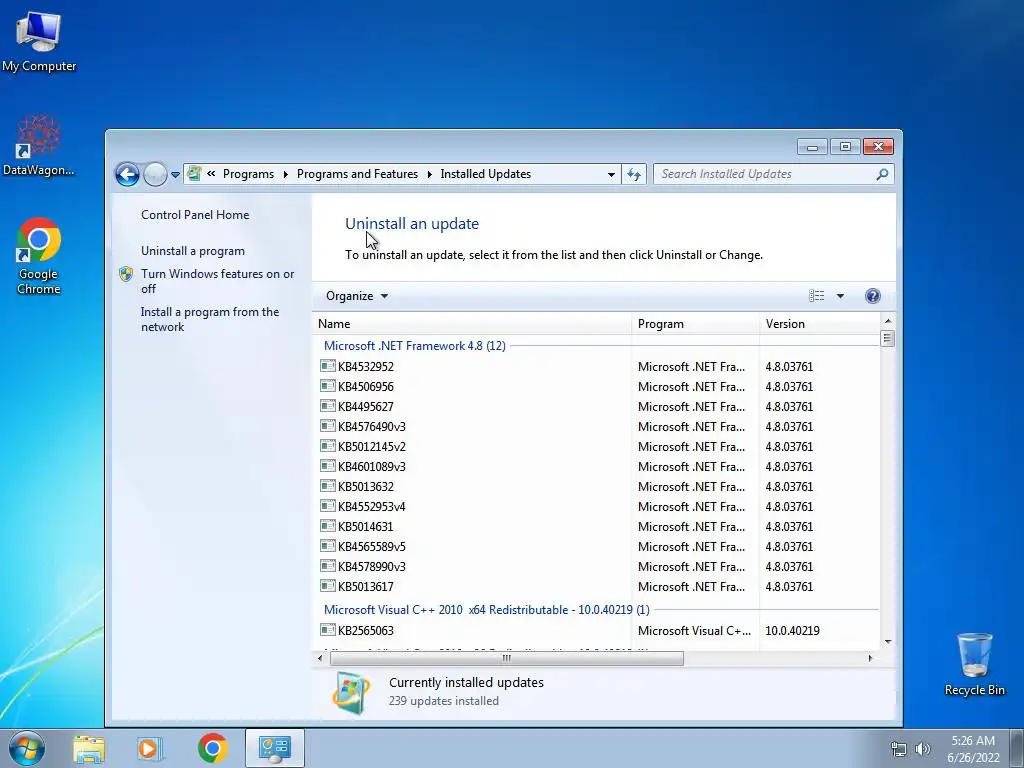
Task: Collapse Microsoft Visual C++ 2010 x64 group
Action: tap(487, 609)
